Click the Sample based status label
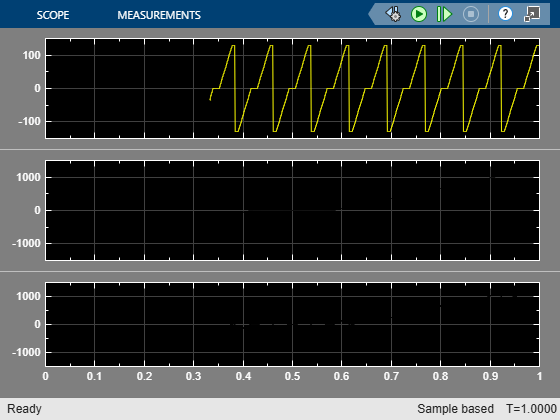Image resolution: width=560 pixels, height=420 pixels. pyautogui.click(x=455, y=409)
